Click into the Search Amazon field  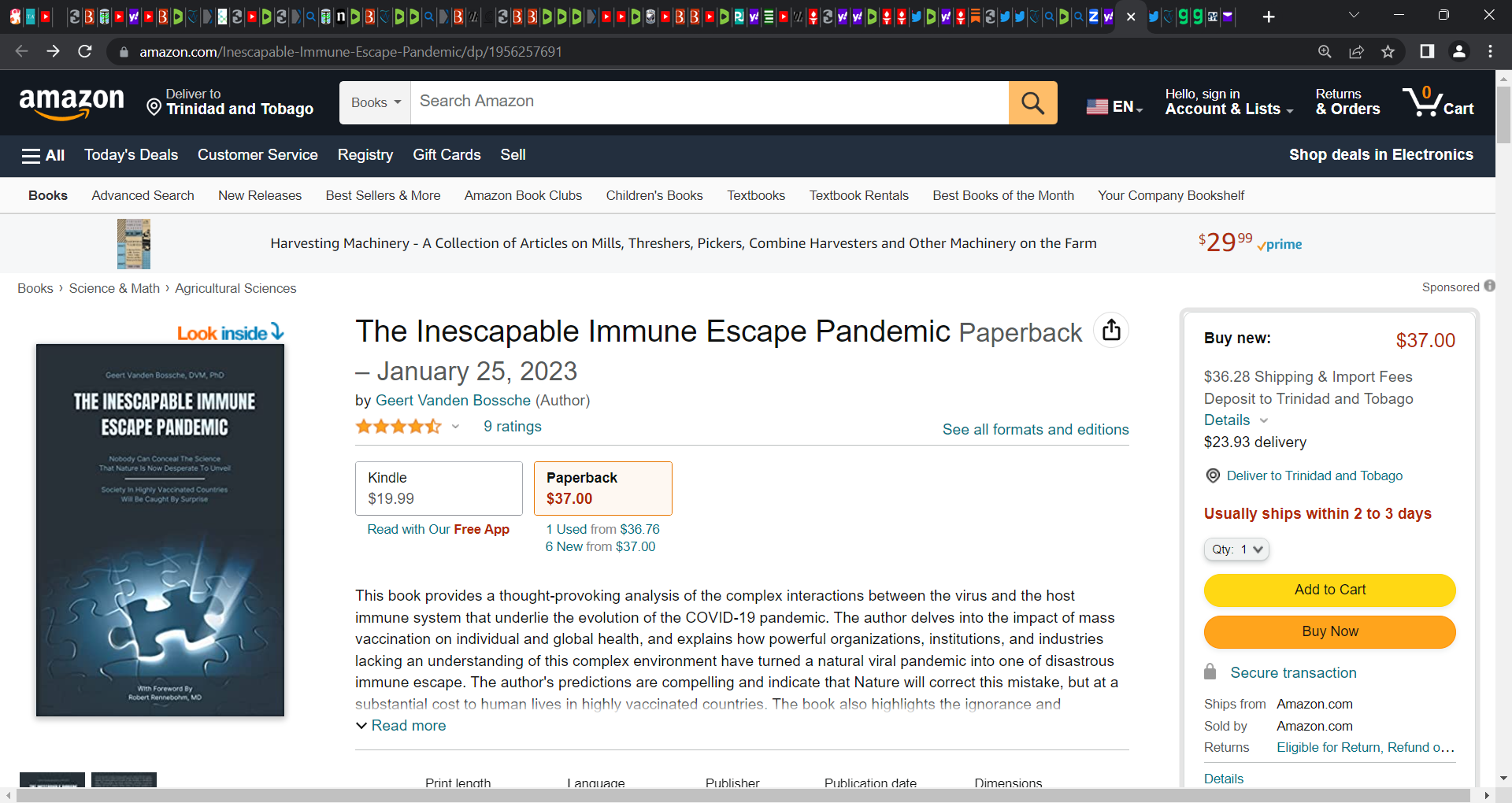tap(710, 102)
